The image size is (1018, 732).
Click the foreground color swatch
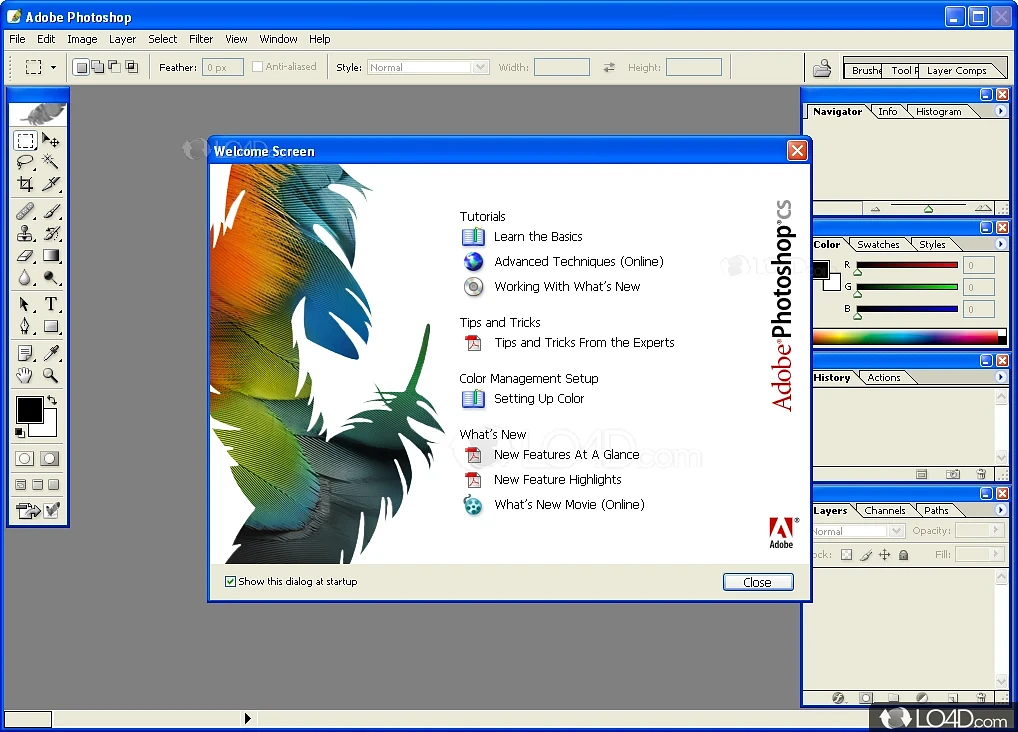(30, 410)
